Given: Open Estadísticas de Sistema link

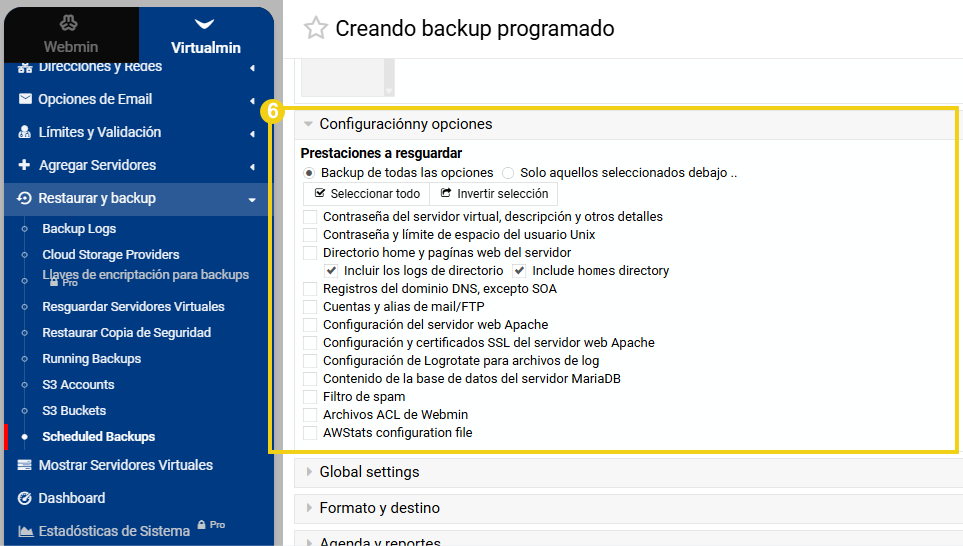Looking at the screenshot, I should point(114,531).
